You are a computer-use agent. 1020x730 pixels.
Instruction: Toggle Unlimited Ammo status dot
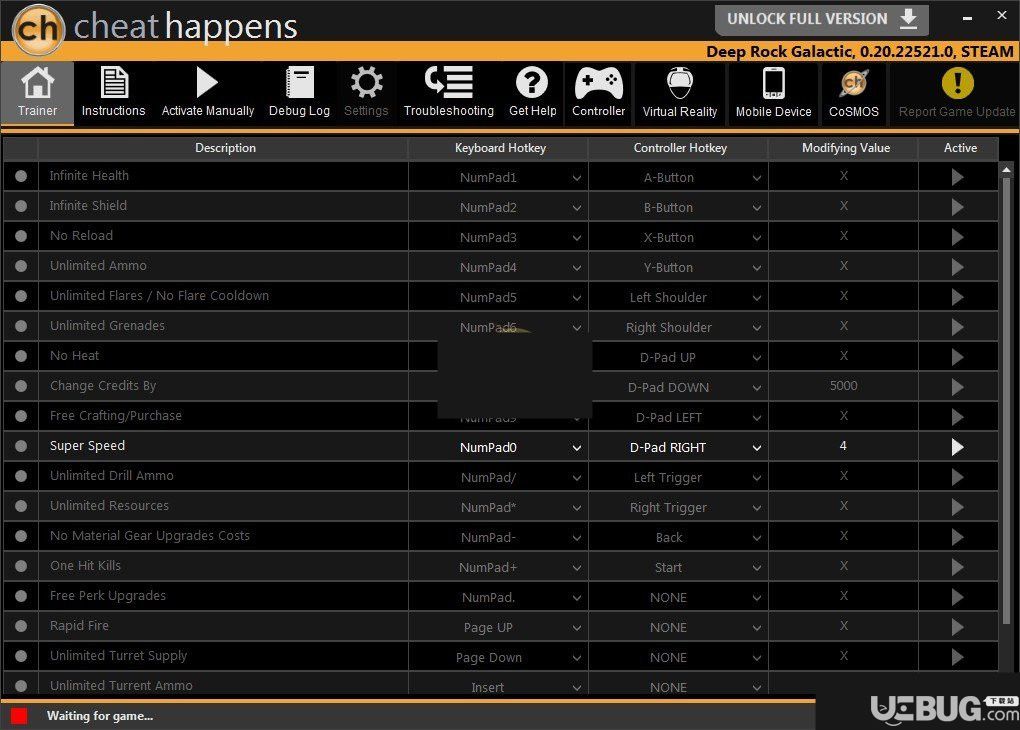tap(21, 265)
